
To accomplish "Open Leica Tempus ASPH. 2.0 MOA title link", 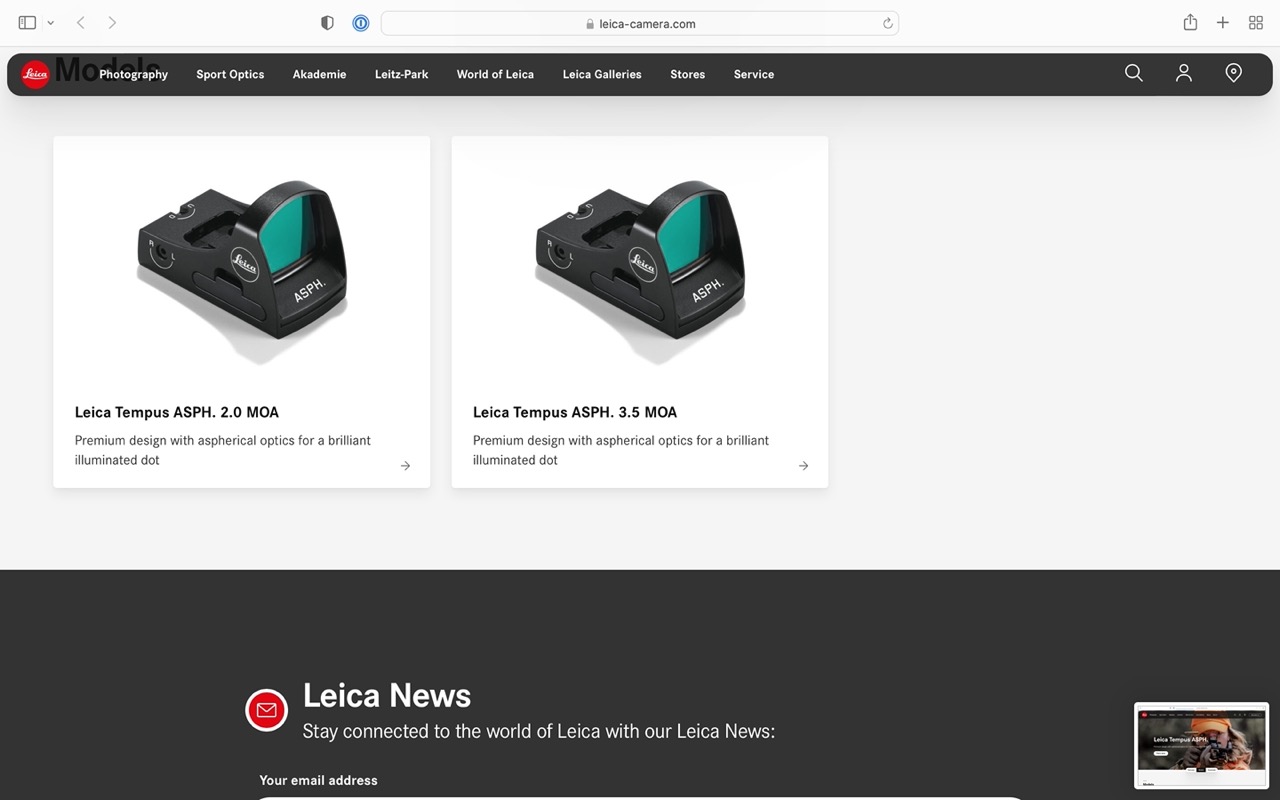I will click(x=177, y=412).
